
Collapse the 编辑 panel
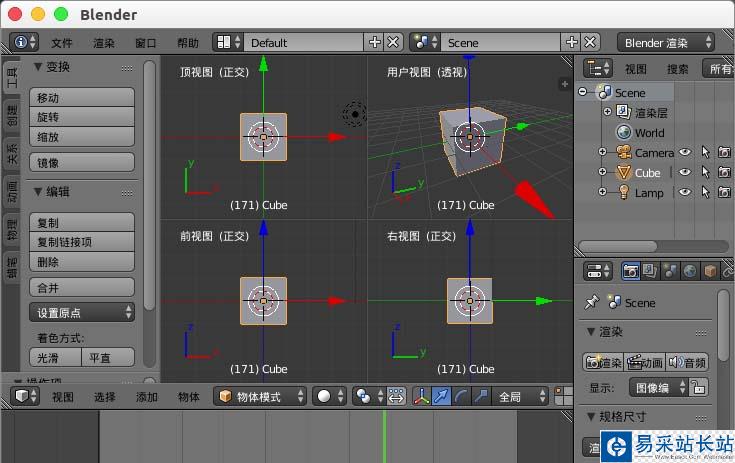pyautogui.click(x=38, y=191)
